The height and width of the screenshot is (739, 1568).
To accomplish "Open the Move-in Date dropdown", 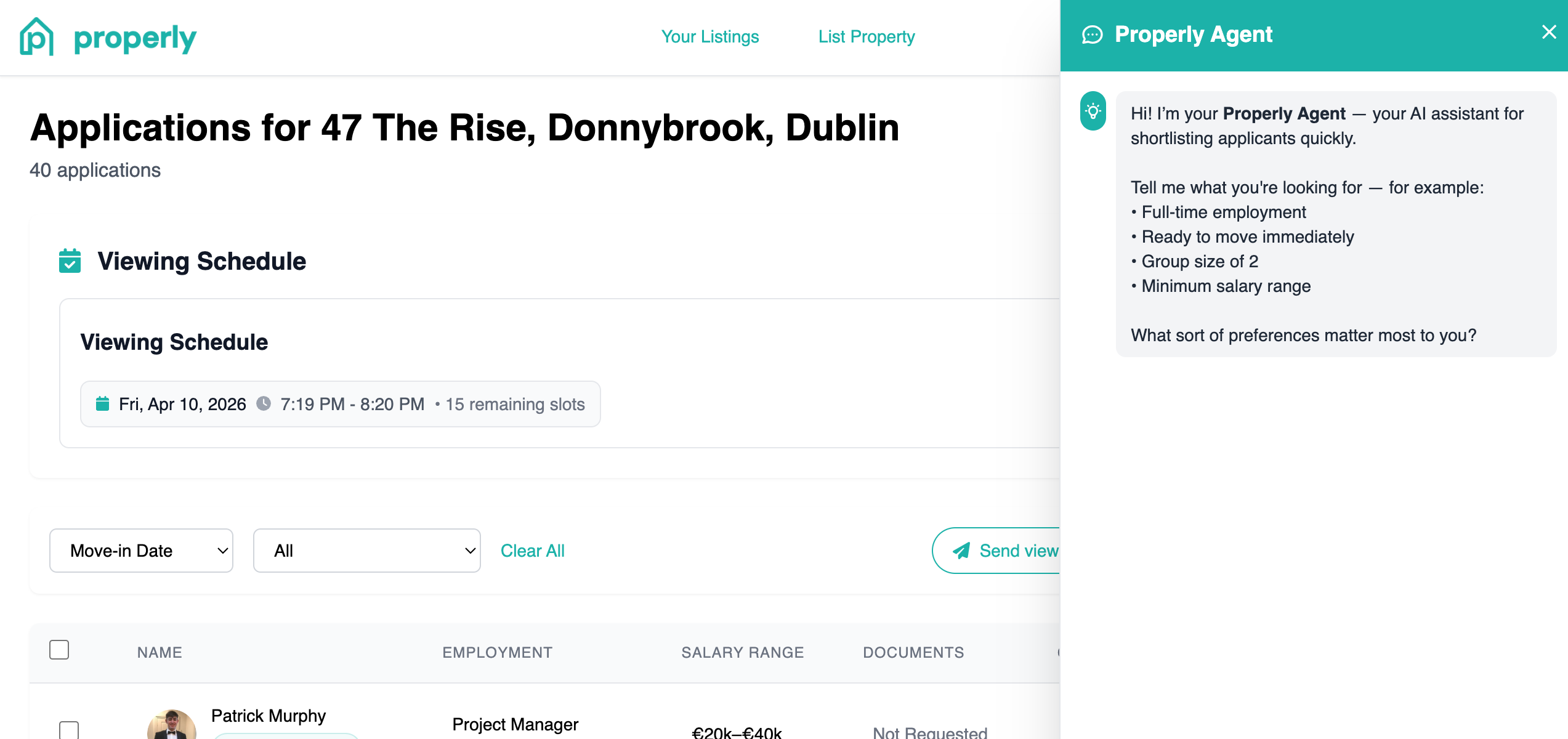I will pos(141,550).
